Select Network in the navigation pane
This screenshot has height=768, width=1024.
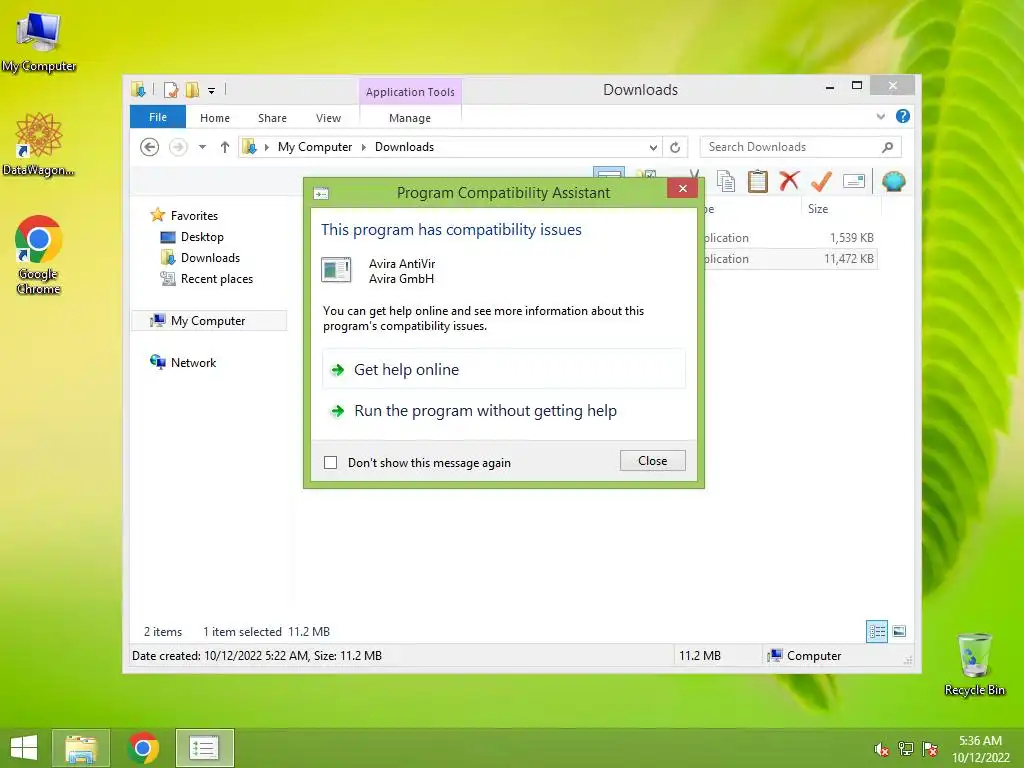click(193, 362)
